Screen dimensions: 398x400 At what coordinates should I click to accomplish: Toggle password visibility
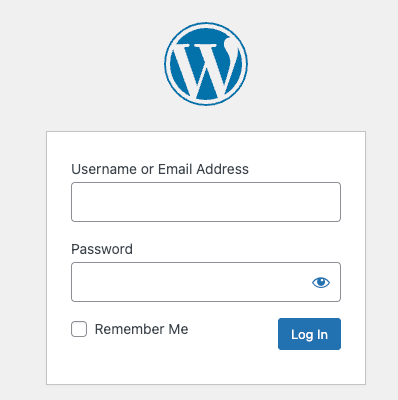click(321, 282)
